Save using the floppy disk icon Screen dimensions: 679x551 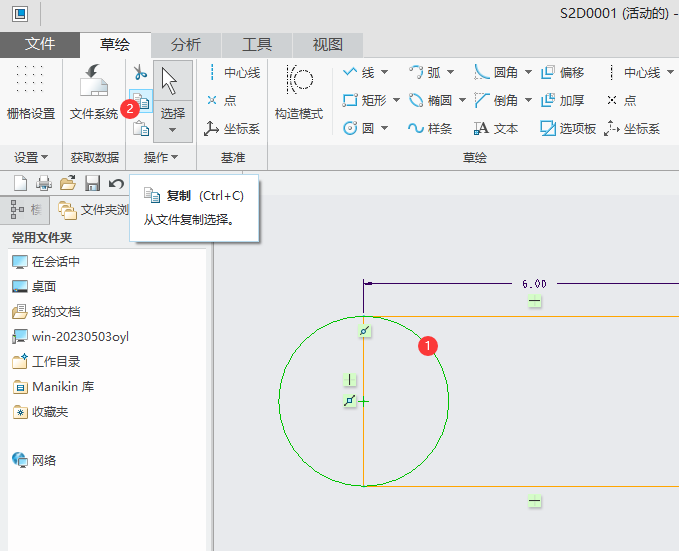click(x=92, y=183)
